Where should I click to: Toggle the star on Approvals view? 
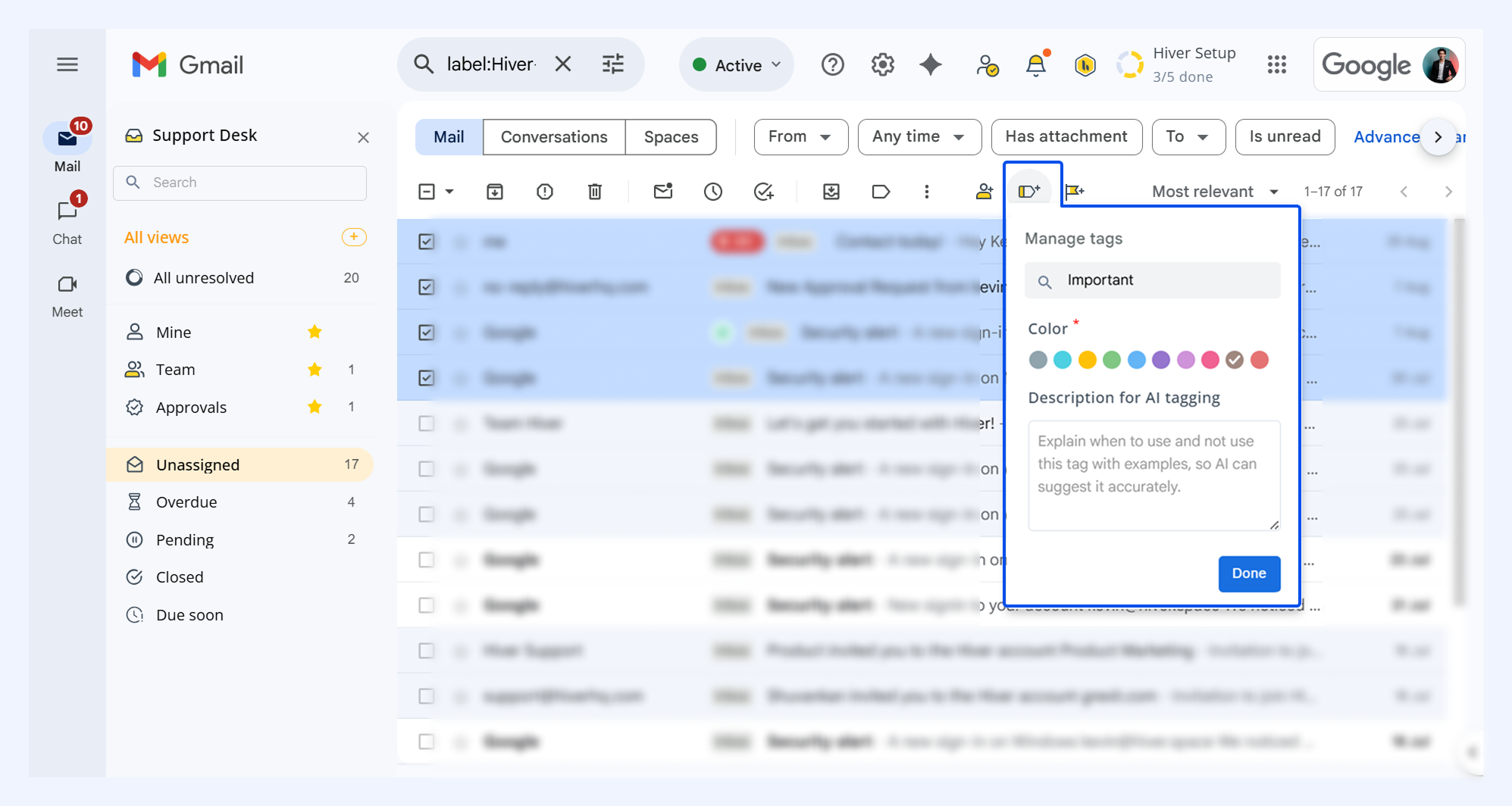[x=315, y=407]
